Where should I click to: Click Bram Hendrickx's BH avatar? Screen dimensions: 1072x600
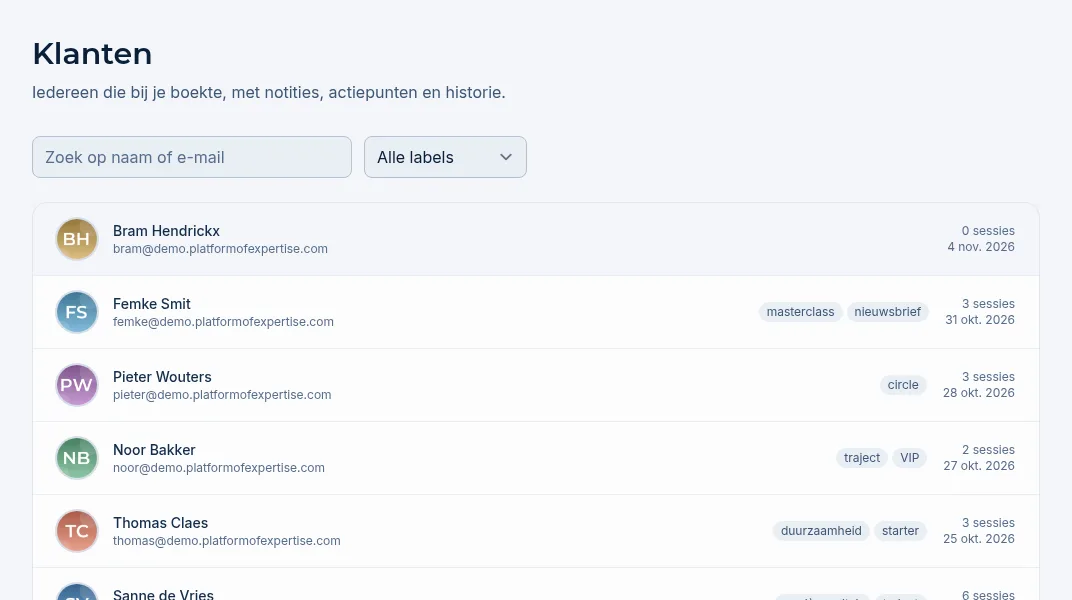coord(77,239)
